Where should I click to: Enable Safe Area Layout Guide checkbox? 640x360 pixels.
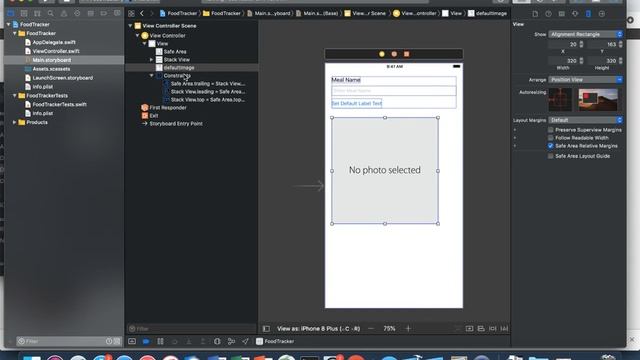[x=551, y=156]
